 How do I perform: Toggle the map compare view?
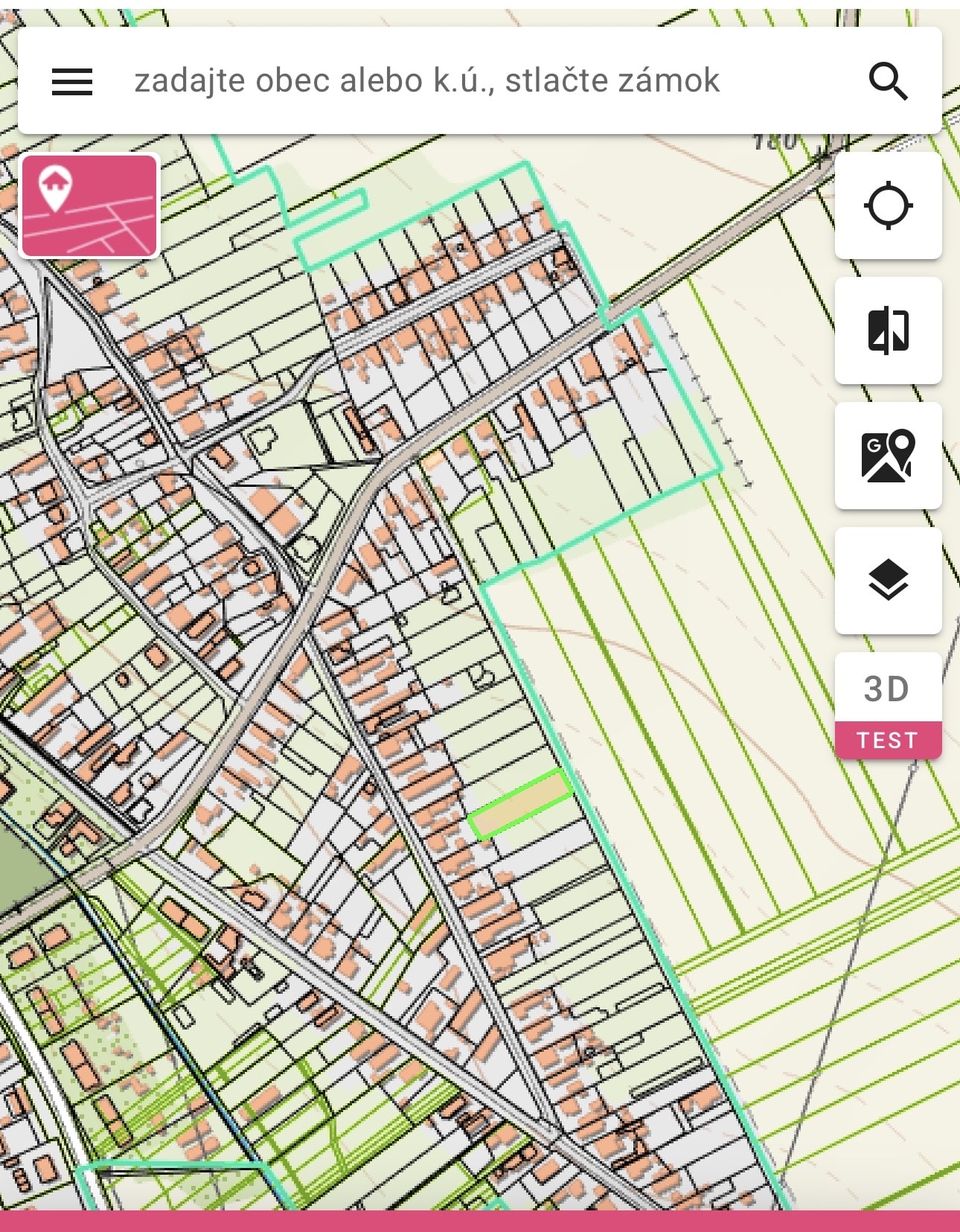coord(889,331)
